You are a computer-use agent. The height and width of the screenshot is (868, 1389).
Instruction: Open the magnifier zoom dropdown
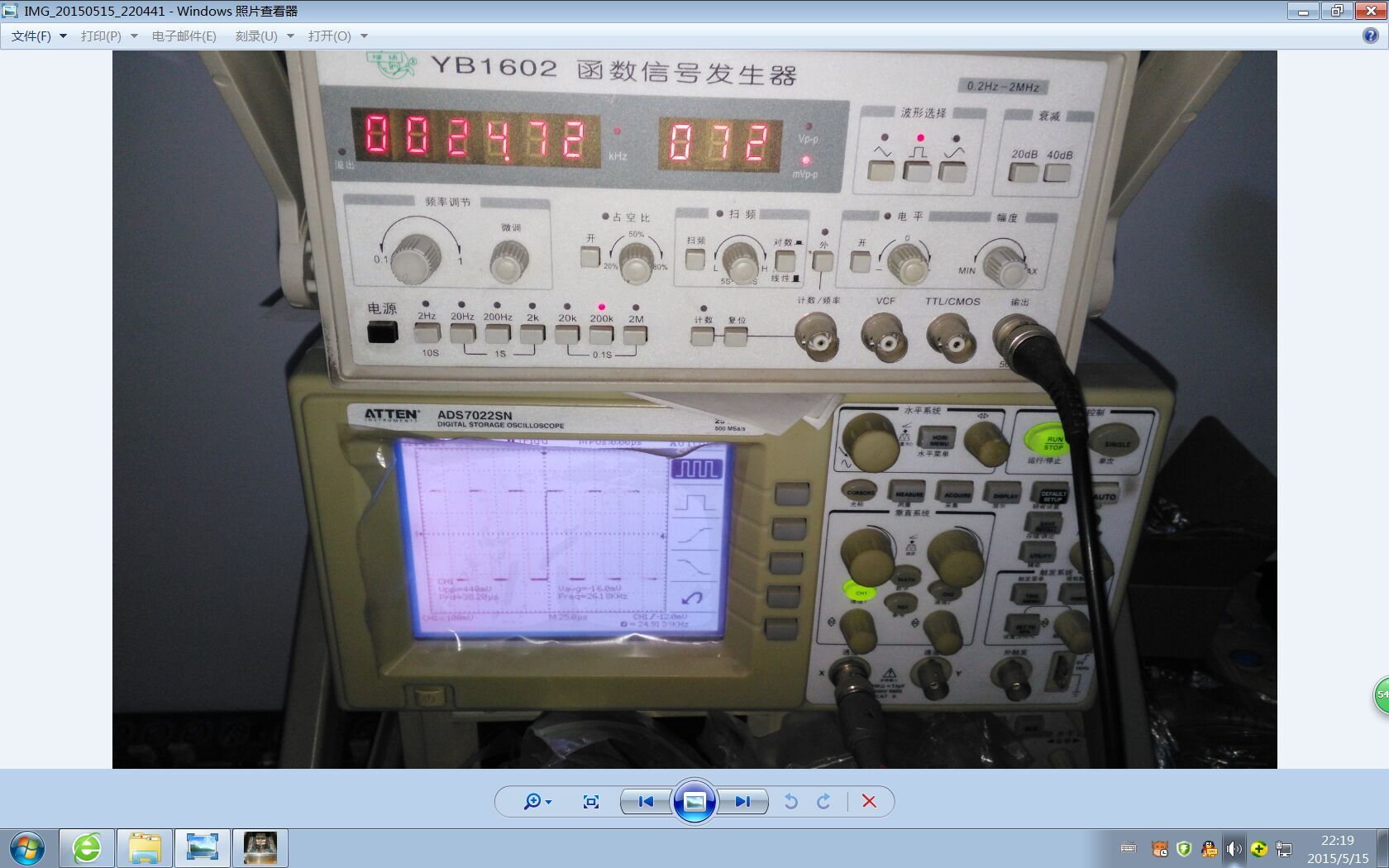point(537,801)
